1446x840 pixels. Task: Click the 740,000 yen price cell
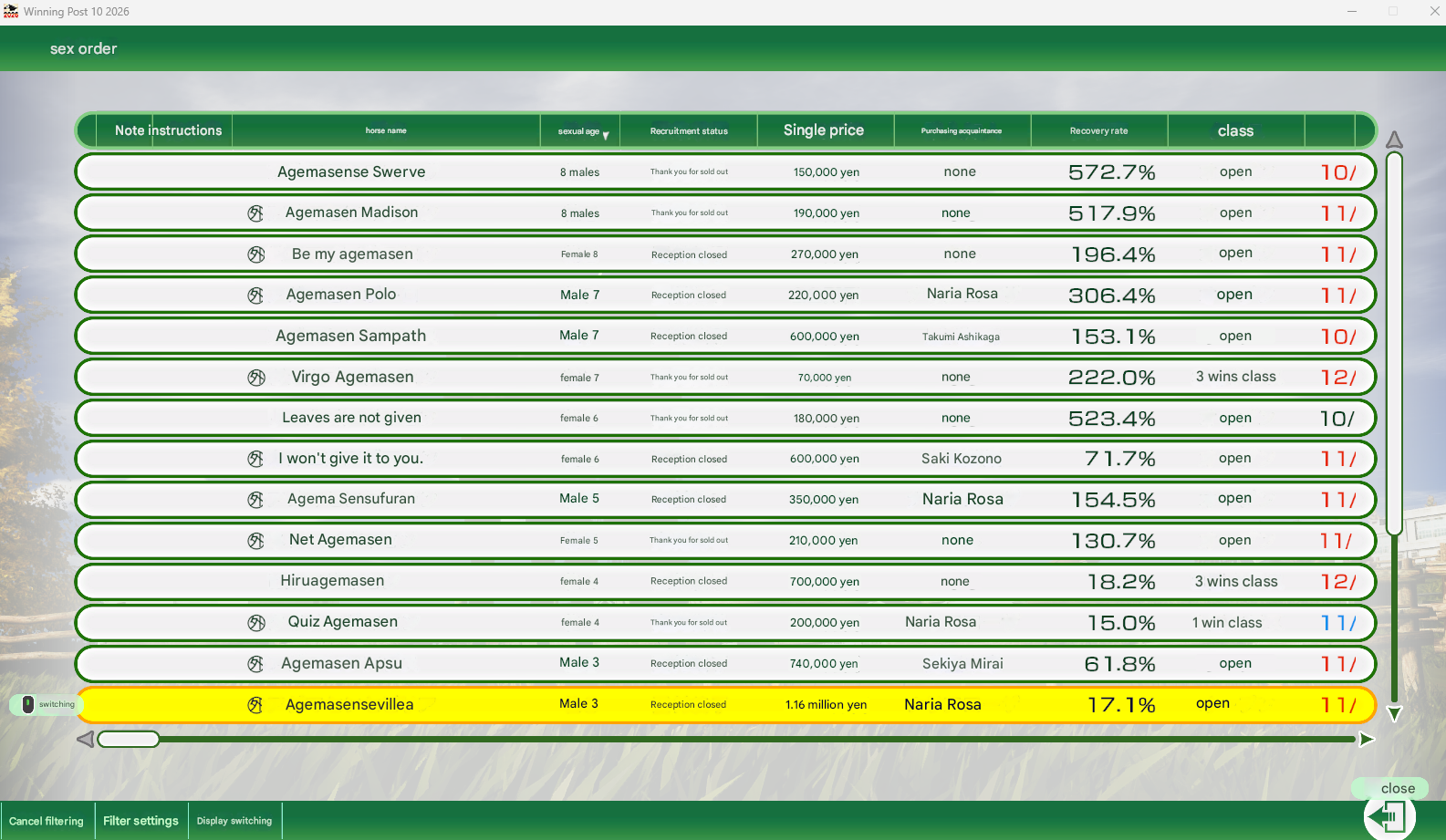825,664
